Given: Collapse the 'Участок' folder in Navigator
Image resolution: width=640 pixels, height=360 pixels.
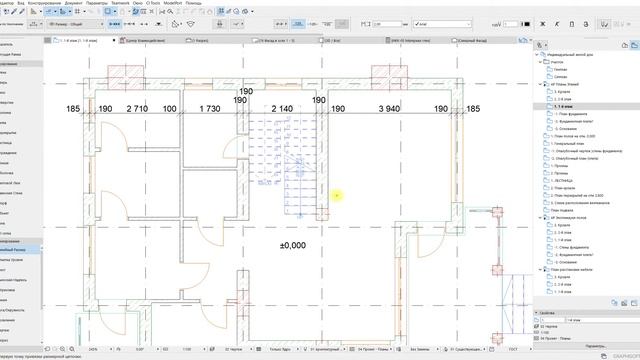Looking at the screenshot, I should [x=540, y=62].
